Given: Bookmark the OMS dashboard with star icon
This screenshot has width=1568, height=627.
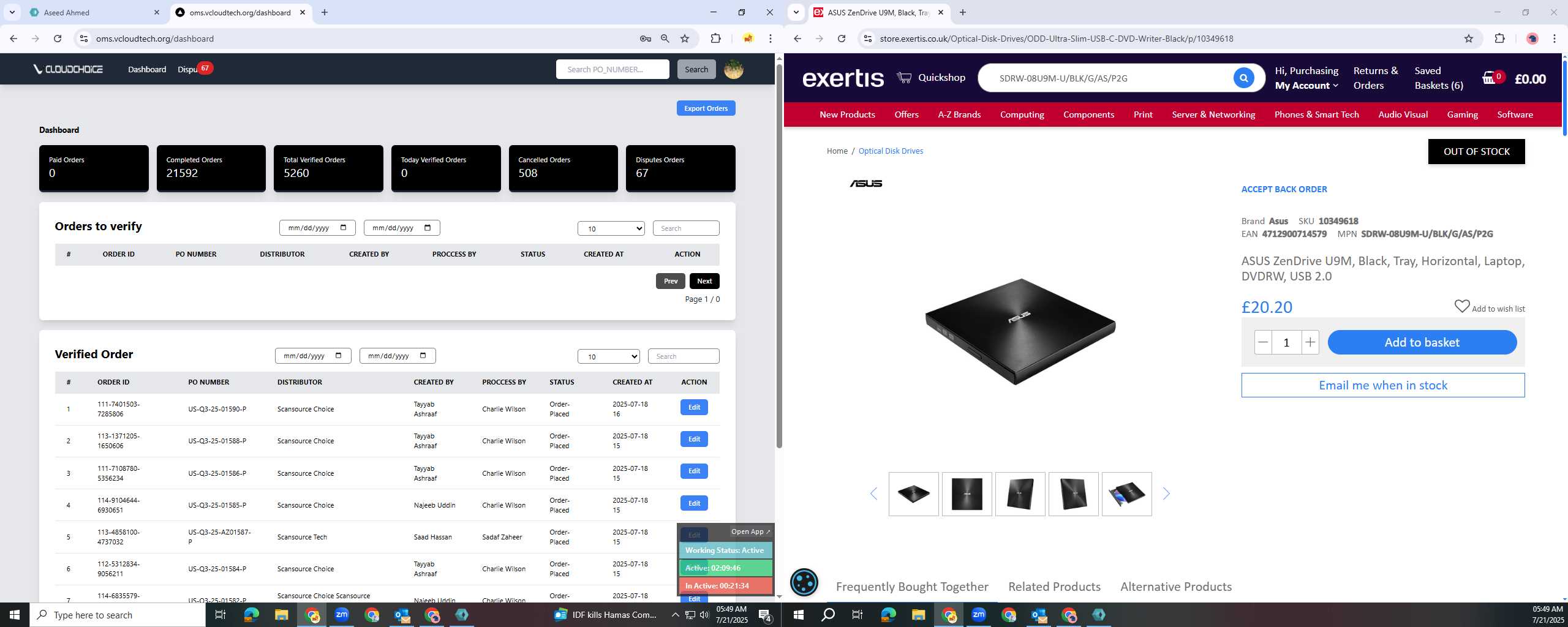Looking at the screenshot, I should [x=685, y=39].
